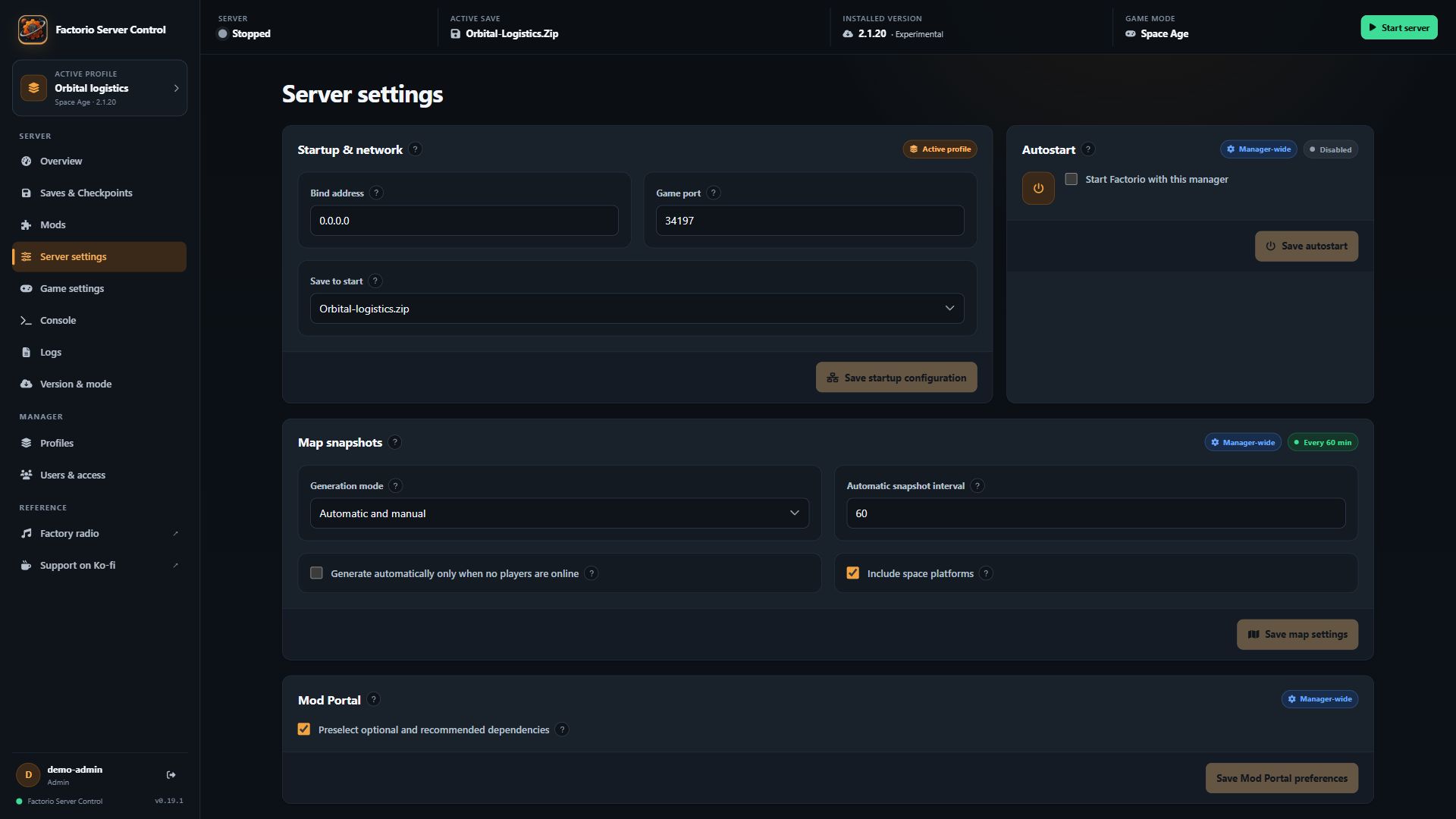Click the gamepad icon beside Space Age
Screen dimensions: 1456x819
pos(1131,34)
